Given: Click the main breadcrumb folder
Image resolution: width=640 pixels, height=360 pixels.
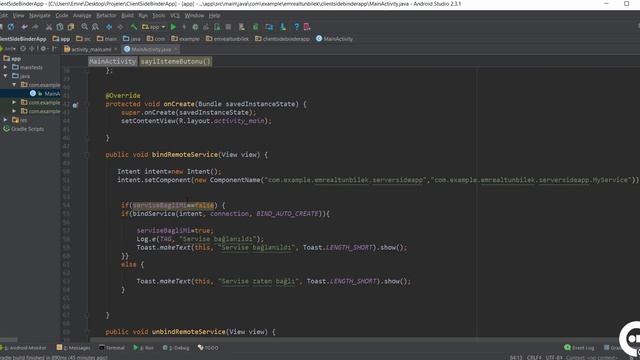Looking at the screenshot, I should coord(107,39).
